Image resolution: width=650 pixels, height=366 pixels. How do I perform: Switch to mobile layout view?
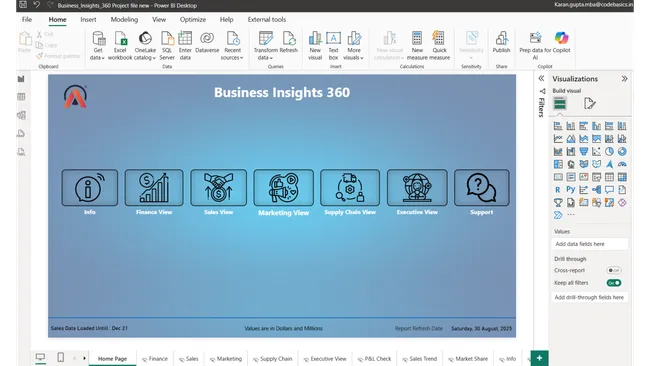(x=61, y=357)
